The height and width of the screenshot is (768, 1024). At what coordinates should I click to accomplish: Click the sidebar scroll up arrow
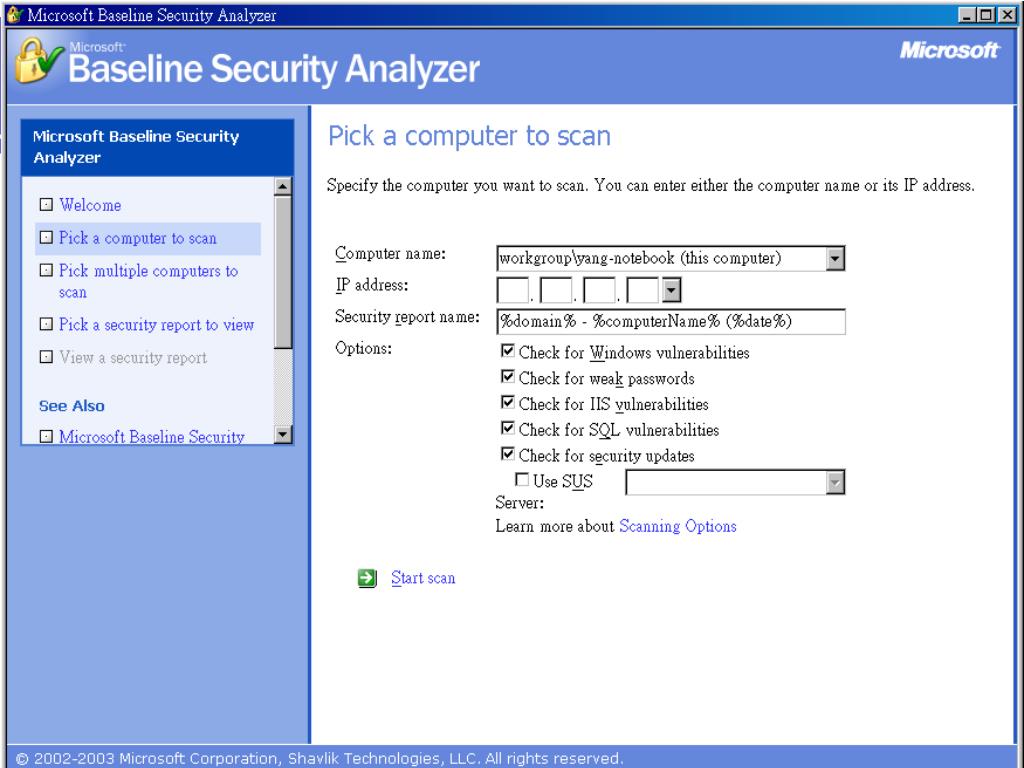tap(283, 186)
